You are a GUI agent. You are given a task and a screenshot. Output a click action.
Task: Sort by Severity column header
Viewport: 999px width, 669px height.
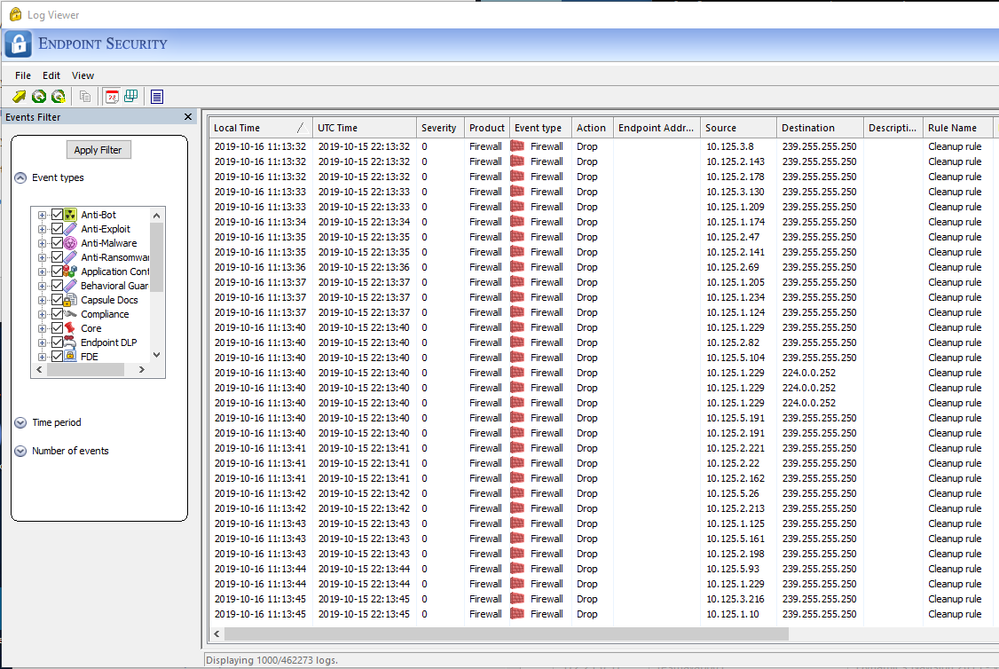440,127
